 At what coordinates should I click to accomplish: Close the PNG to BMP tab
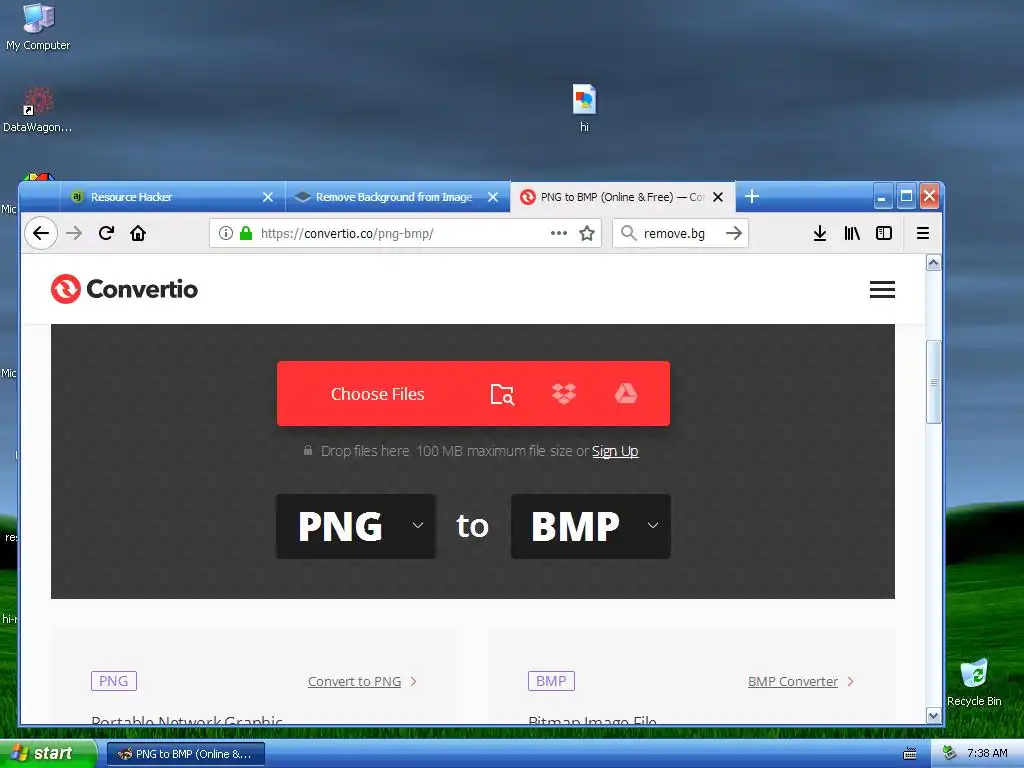click(x=718, y=197)
